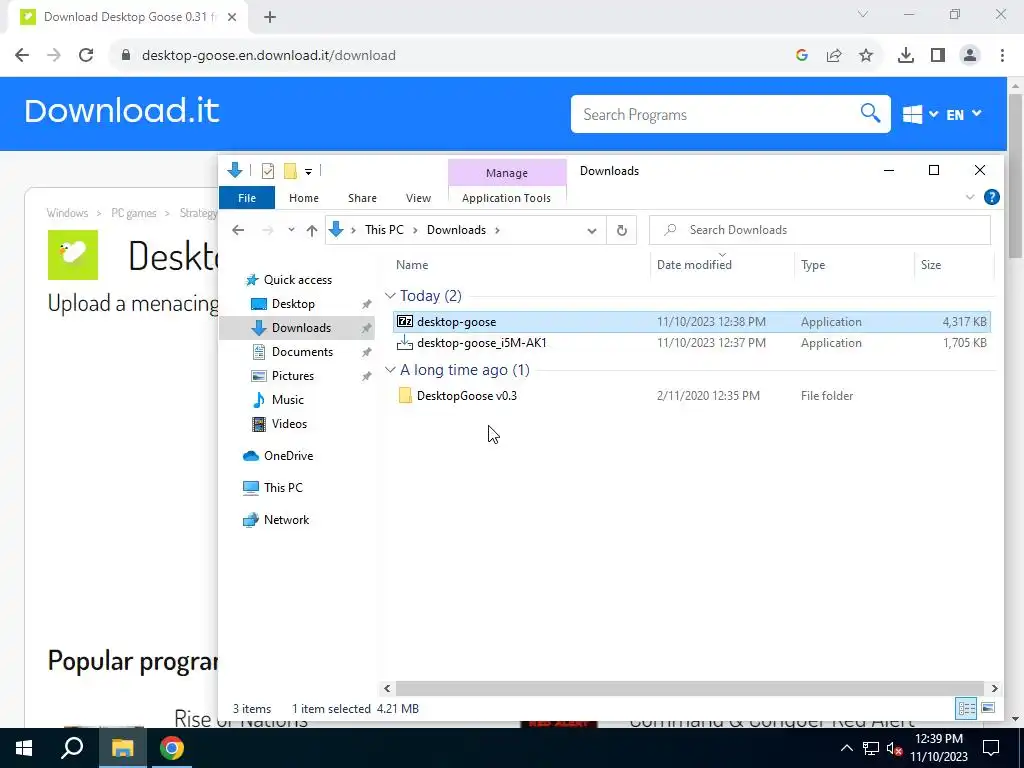Toggle Chrome side panel
The width and height of the screenshot is (1024, 768).
coord(938,55)
